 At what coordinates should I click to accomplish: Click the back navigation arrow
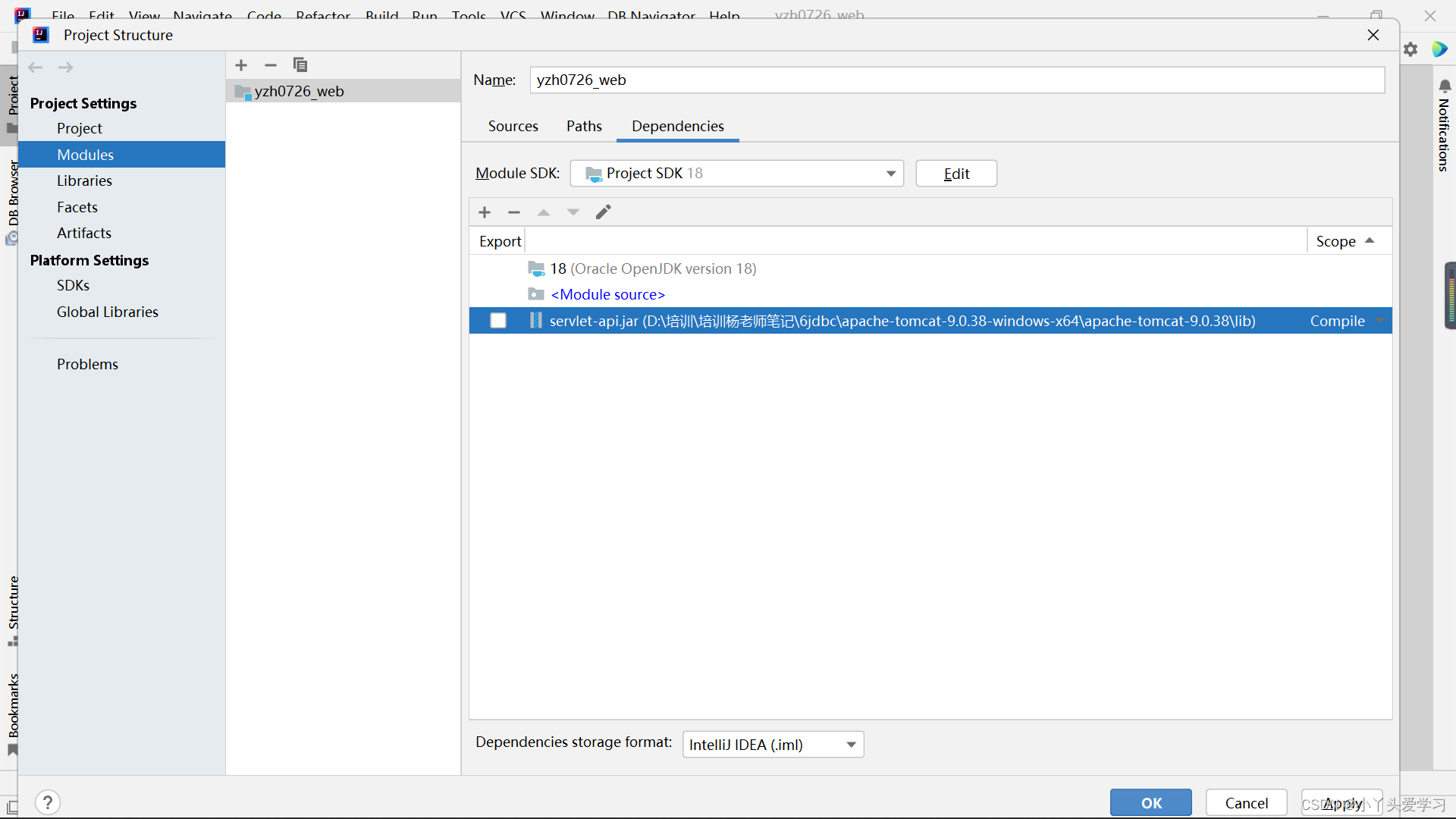(35, 67)
